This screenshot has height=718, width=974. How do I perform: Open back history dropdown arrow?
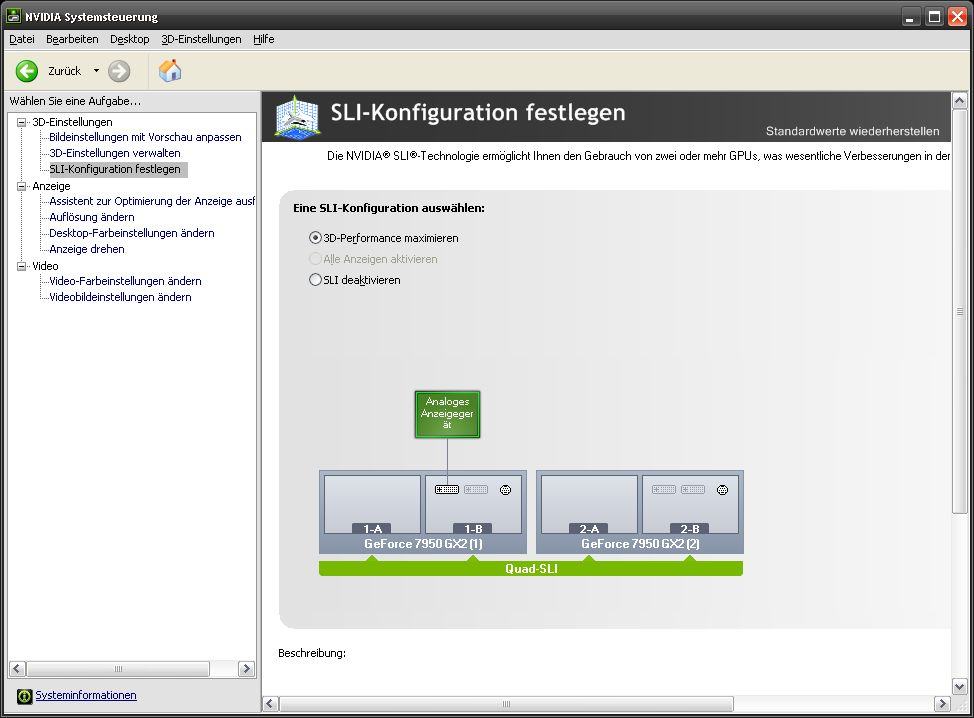coord(96,71)
